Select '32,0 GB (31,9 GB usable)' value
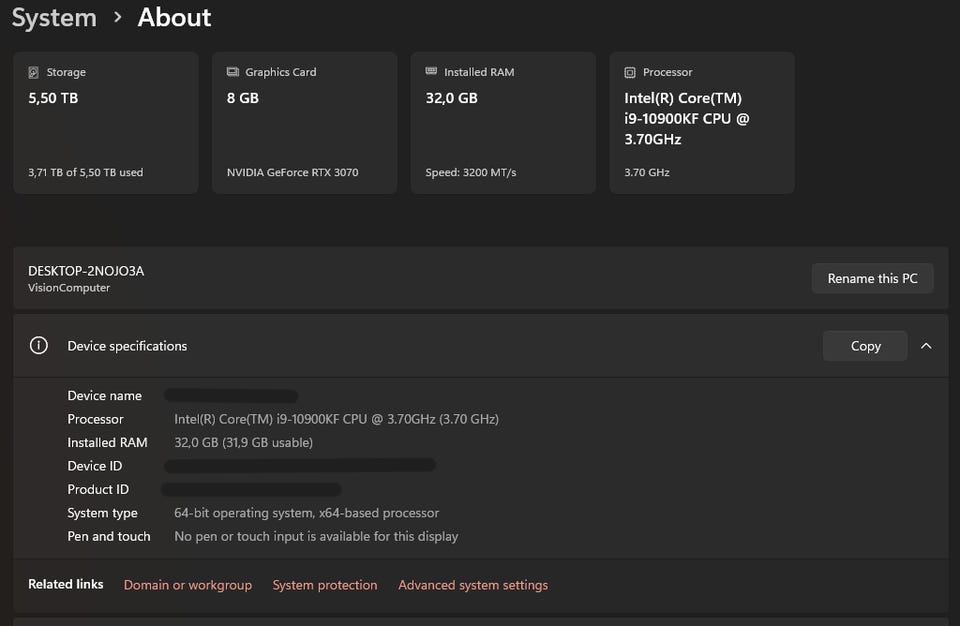Viewport: 960px width, 626px height. (243, 442)
